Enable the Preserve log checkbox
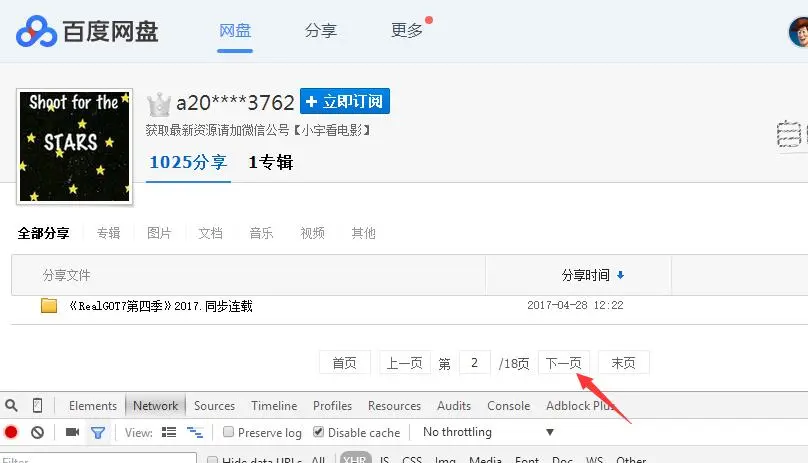Viewport: 808px width, 463px height. pos(228,432)
